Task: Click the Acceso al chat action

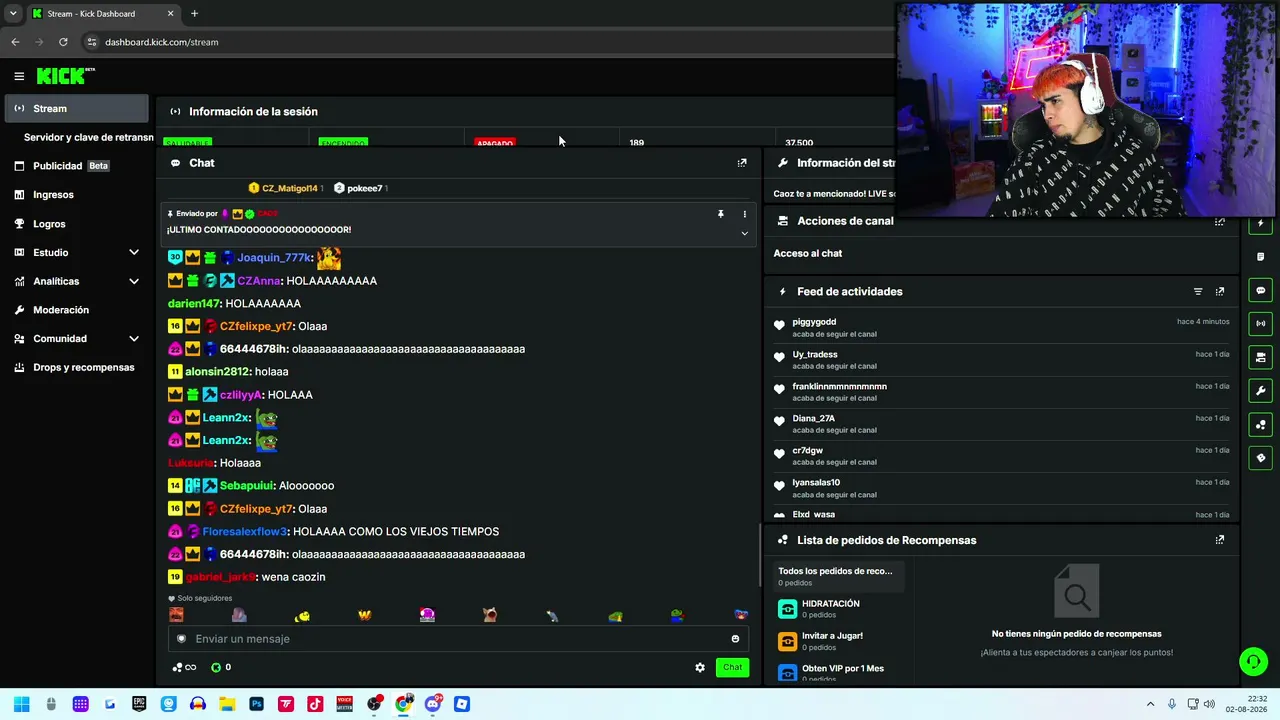Action: tap(808, 253)
